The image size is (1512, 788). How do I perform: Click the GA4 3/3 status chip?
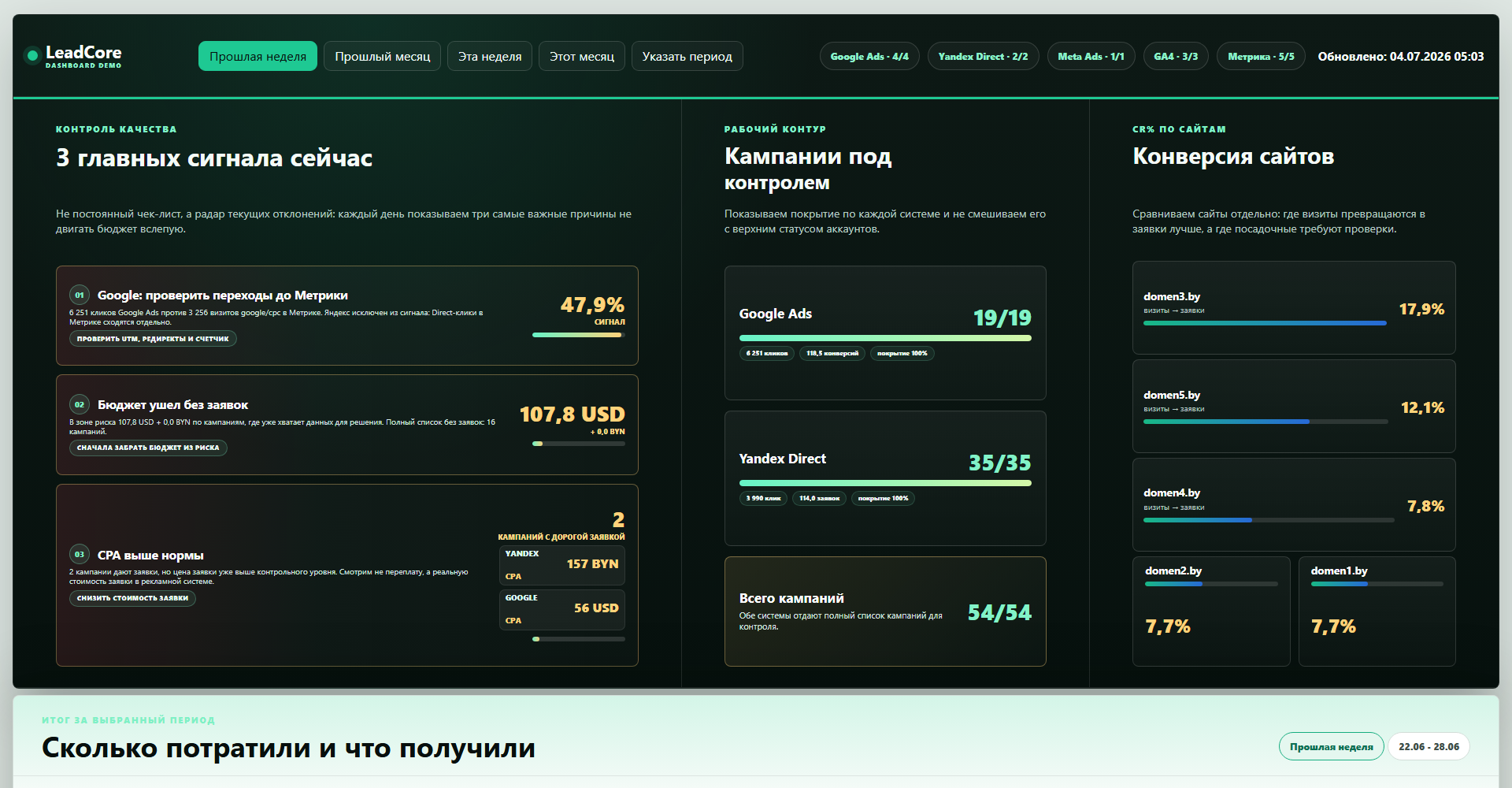pos(1176,56)
